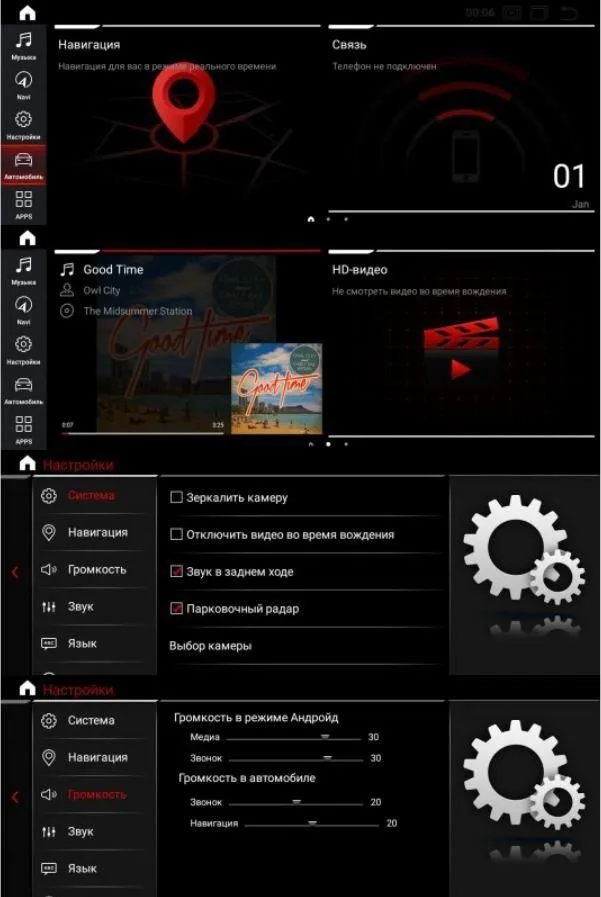Select the highlighted red Автомобиль sidebar icon
The height and width of the screenshot is (897, 601).
tap(23, 165)
